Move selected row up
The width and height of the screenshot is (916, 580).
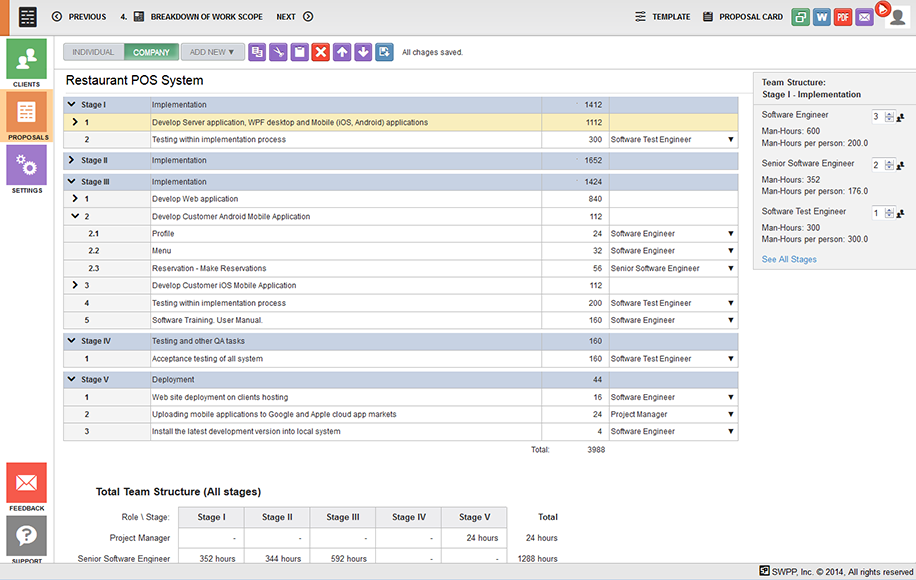pyautogui.click(x=342, y=52)
